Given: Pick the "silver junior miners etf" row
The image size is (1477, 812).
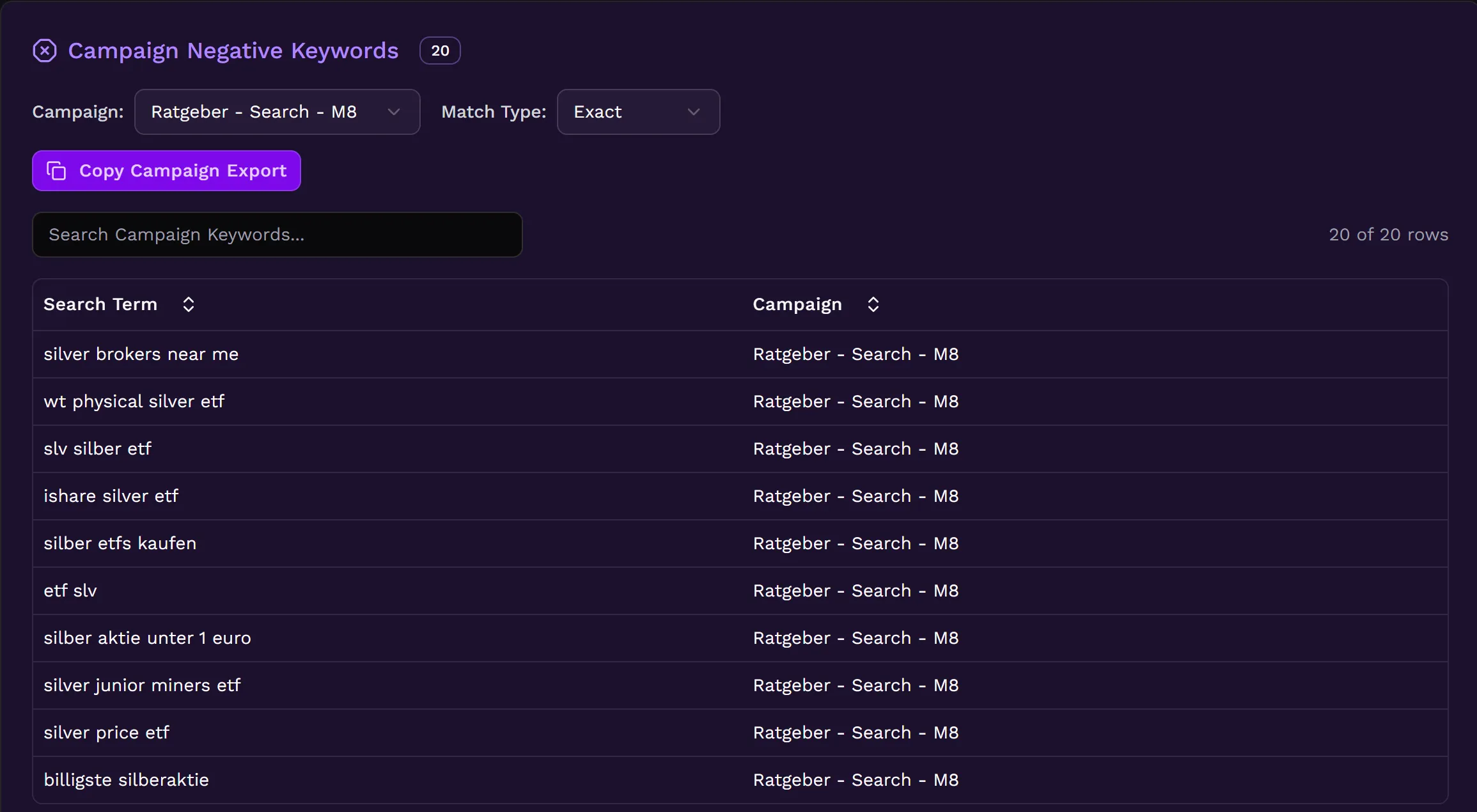Looking at the screenshot, I should coord(142,685).
